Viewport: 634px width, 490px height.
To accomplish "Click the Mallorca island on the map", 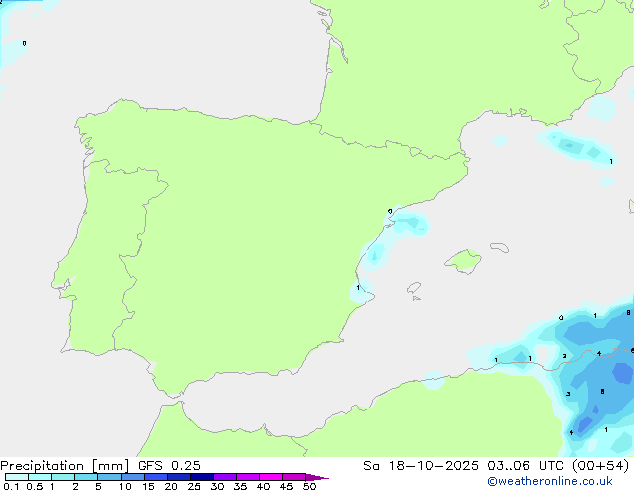I will (x=464, y=261).
